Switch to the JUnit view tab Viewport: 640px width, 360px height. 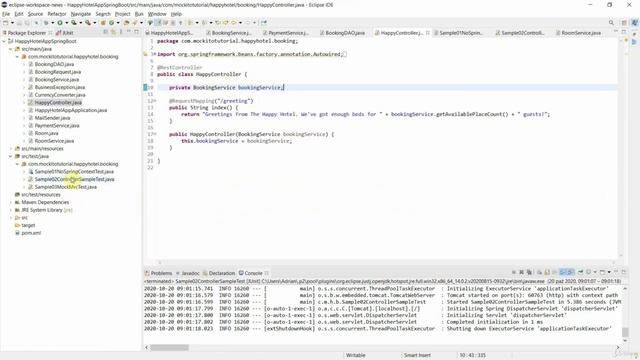pos(65,33)
